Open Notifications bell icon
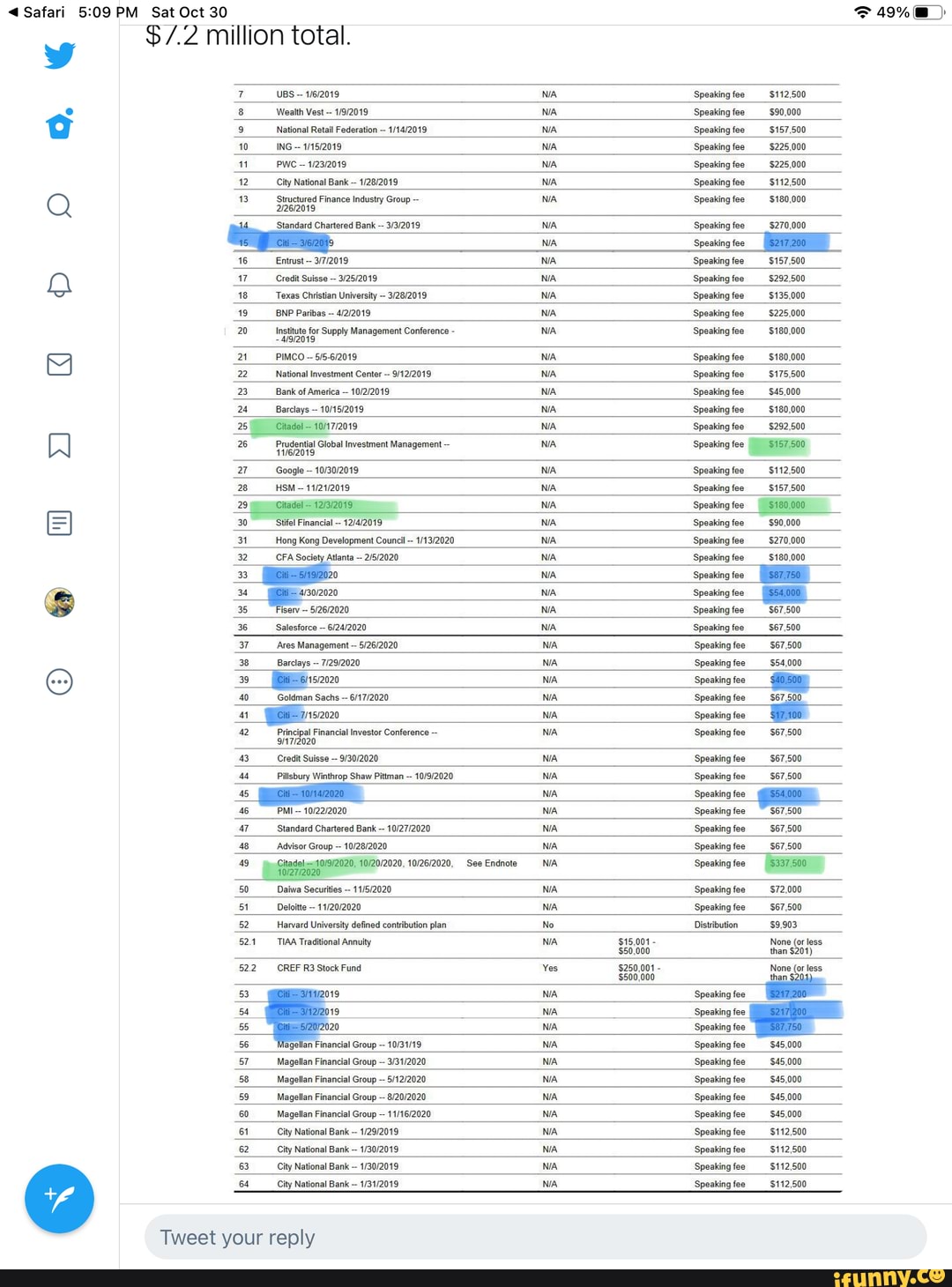This screenshot has height=1287, width=952. pos(59,285)
